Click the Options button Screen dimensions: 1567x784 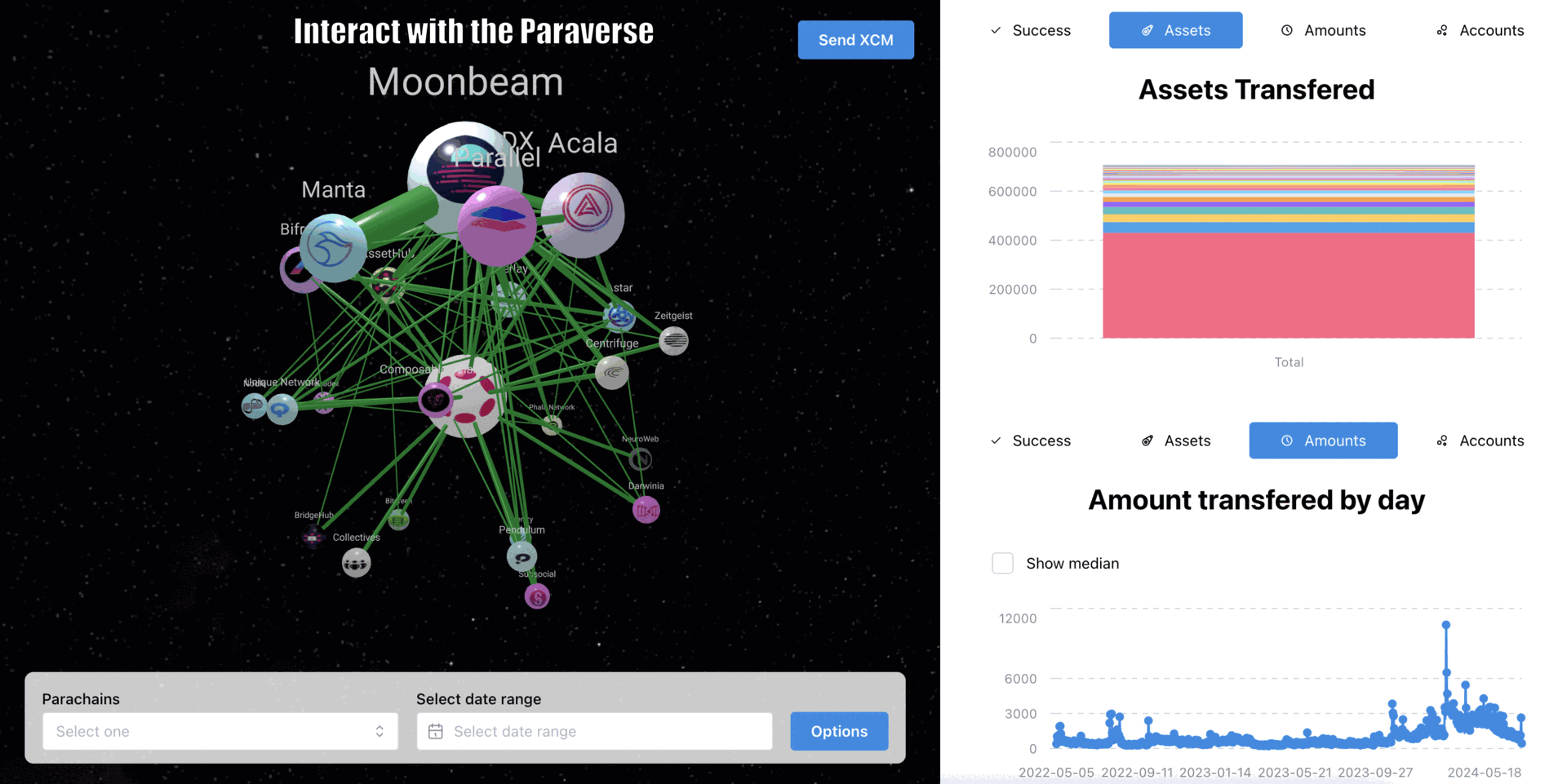[x=839, y=731]
